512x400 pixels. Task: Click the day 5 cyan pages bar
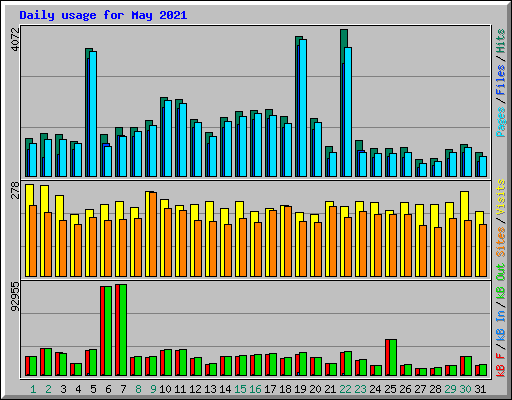pos(93,114)
